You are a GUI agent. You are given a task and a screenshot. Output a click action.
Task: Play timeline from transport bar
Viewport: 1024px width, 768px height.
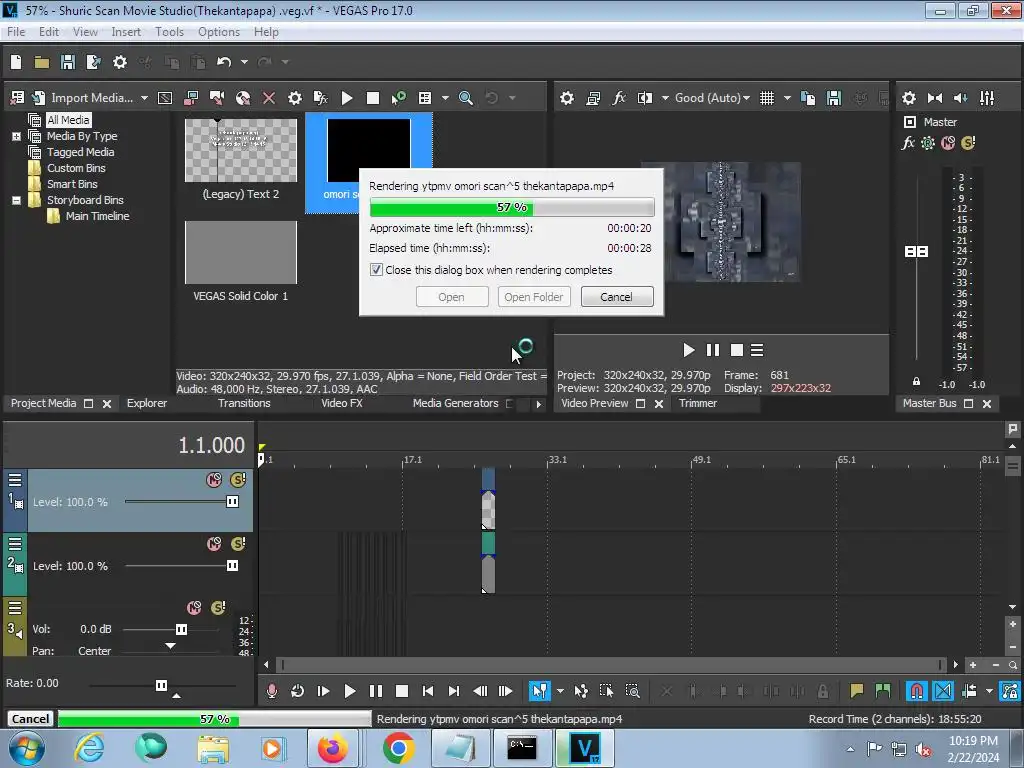coord(349,691)
